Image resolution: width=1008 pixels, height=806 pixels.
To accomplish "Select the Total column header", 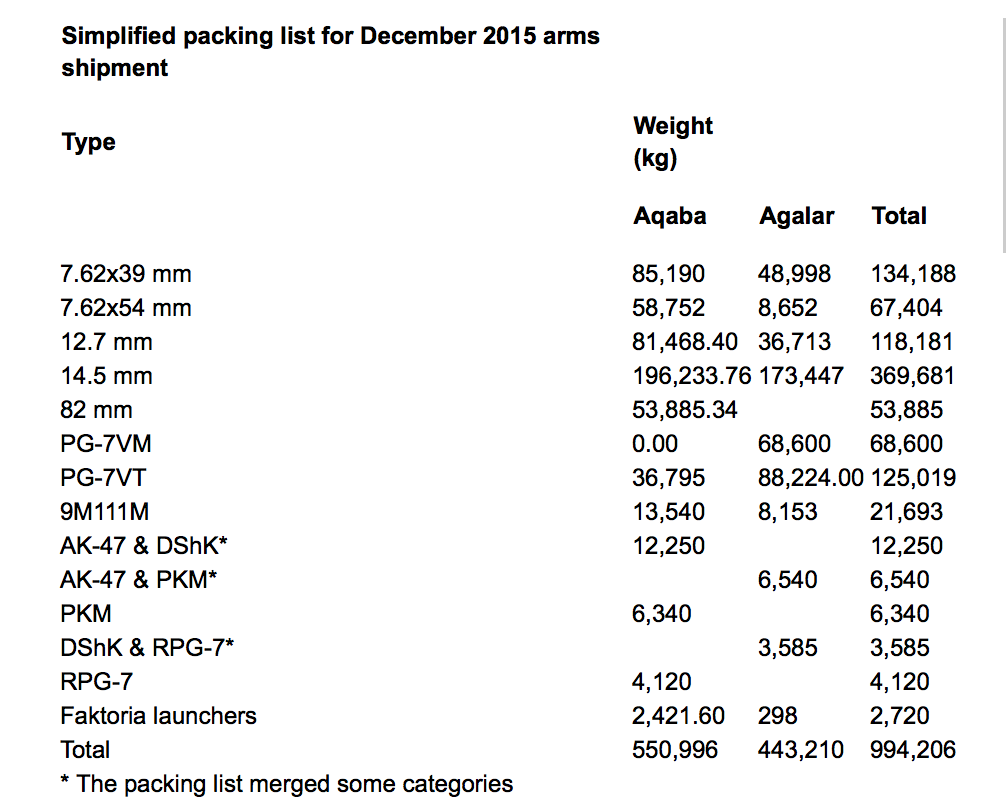I will click(899, 216).
